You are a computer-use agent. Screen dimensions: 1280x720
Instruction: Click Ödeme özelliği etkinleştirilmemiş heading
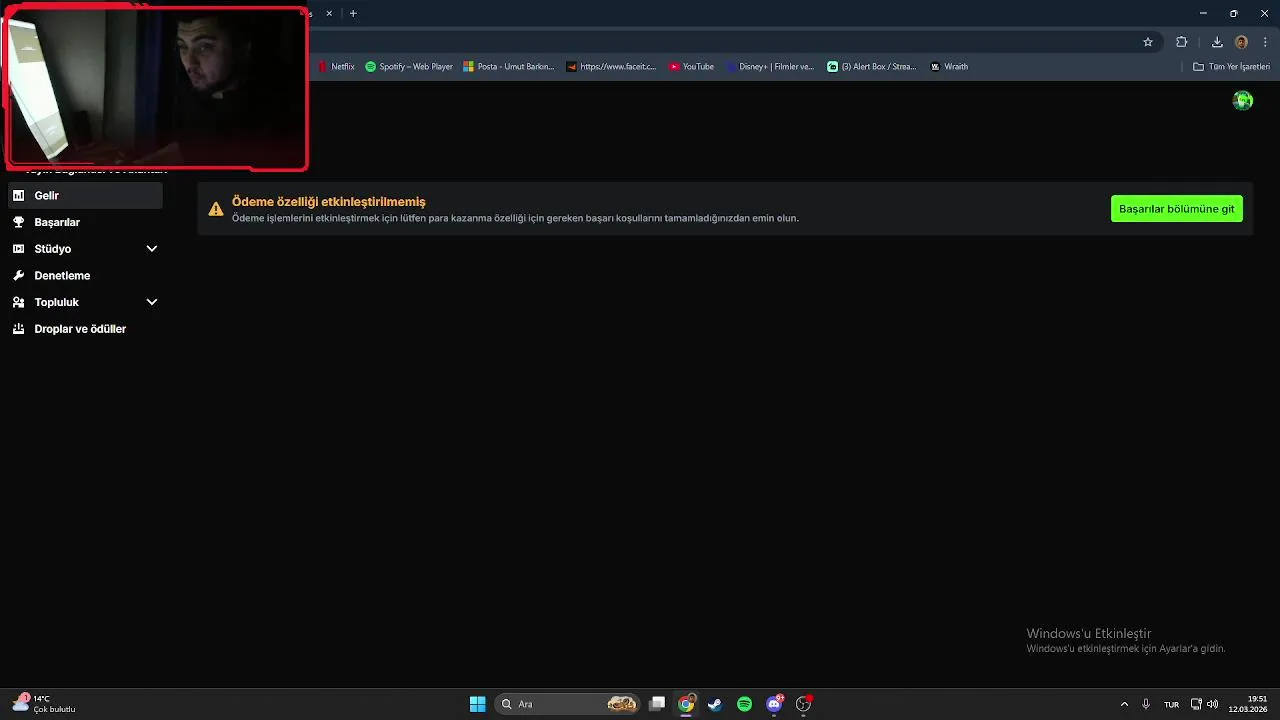click(329, 202)
